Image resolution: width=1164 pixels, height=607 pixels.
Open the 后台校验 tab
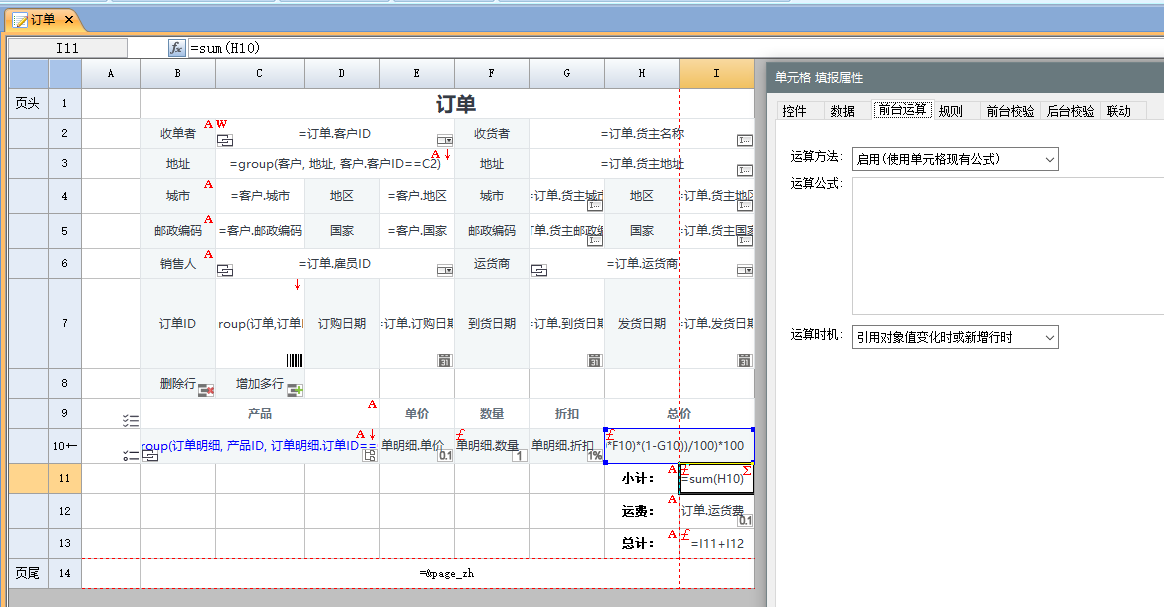1070,111
